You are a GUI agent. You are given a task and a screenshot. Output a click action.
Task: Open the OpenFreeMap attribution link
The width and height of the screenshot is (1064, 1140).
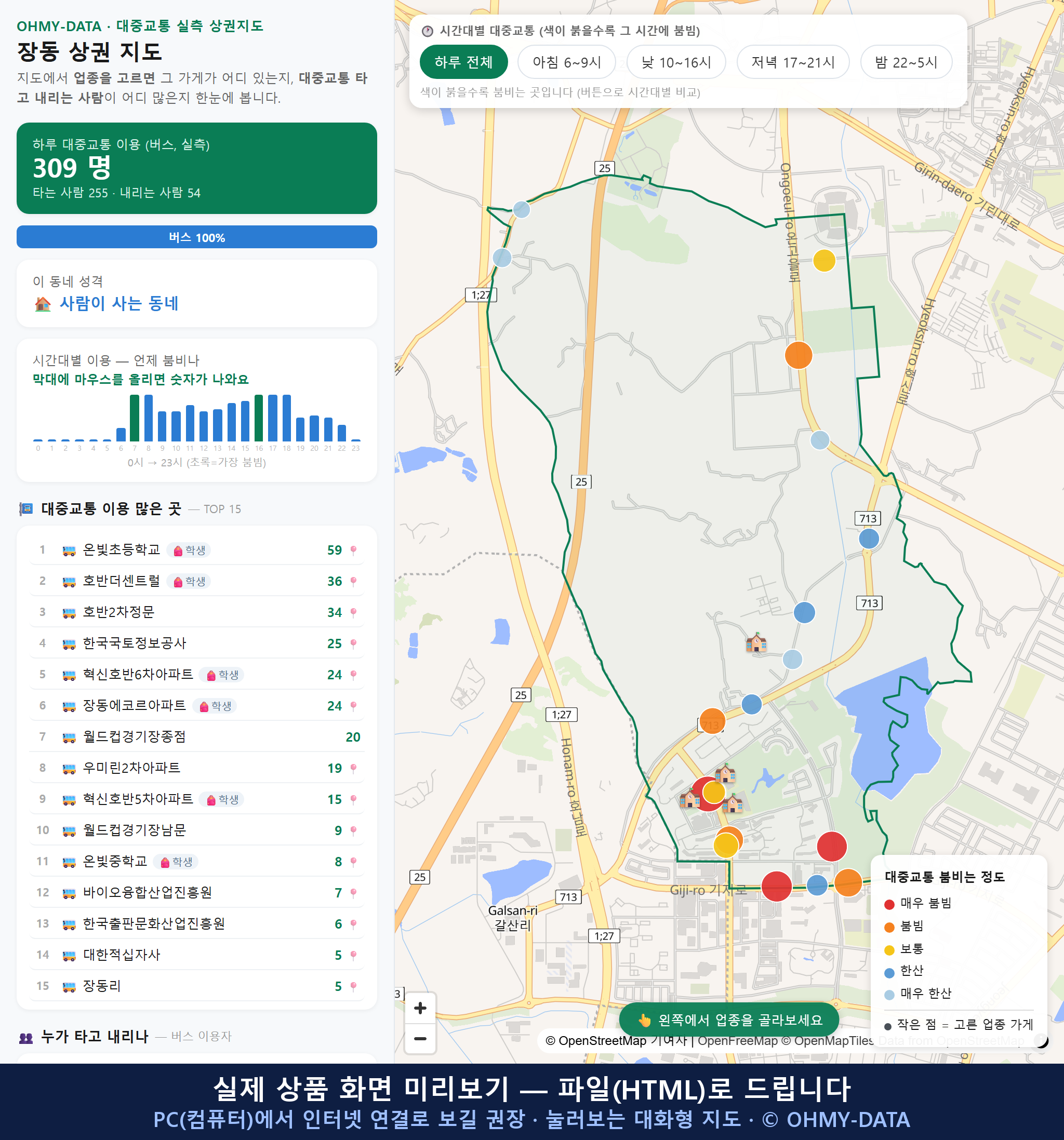point(738,1040)
